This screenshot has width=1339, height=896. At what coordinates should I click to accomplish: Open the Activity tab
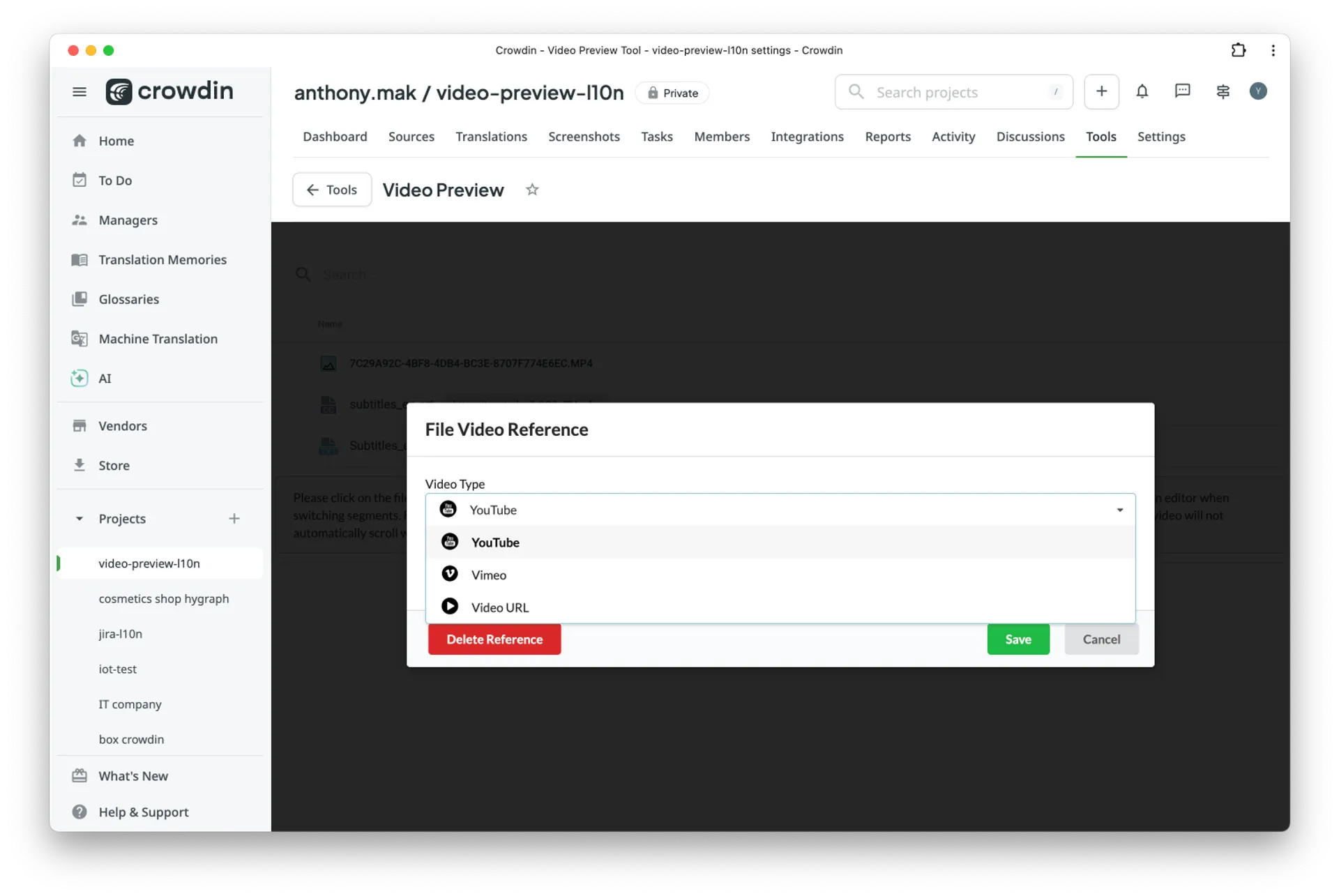953,137
